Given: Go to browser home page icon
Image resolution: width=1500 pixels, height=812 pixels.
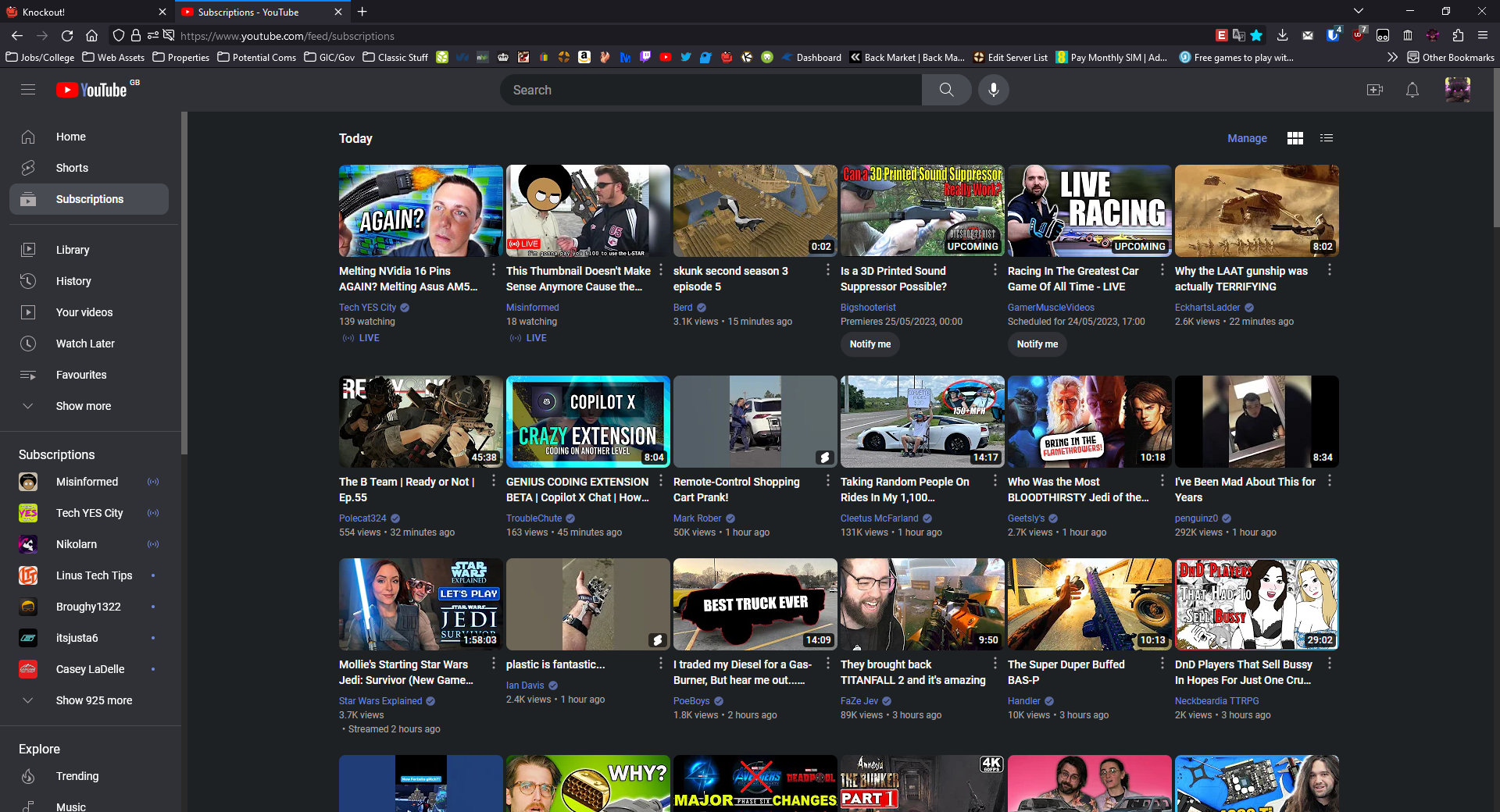Looking at the screenshot, I should pos(92,36).
